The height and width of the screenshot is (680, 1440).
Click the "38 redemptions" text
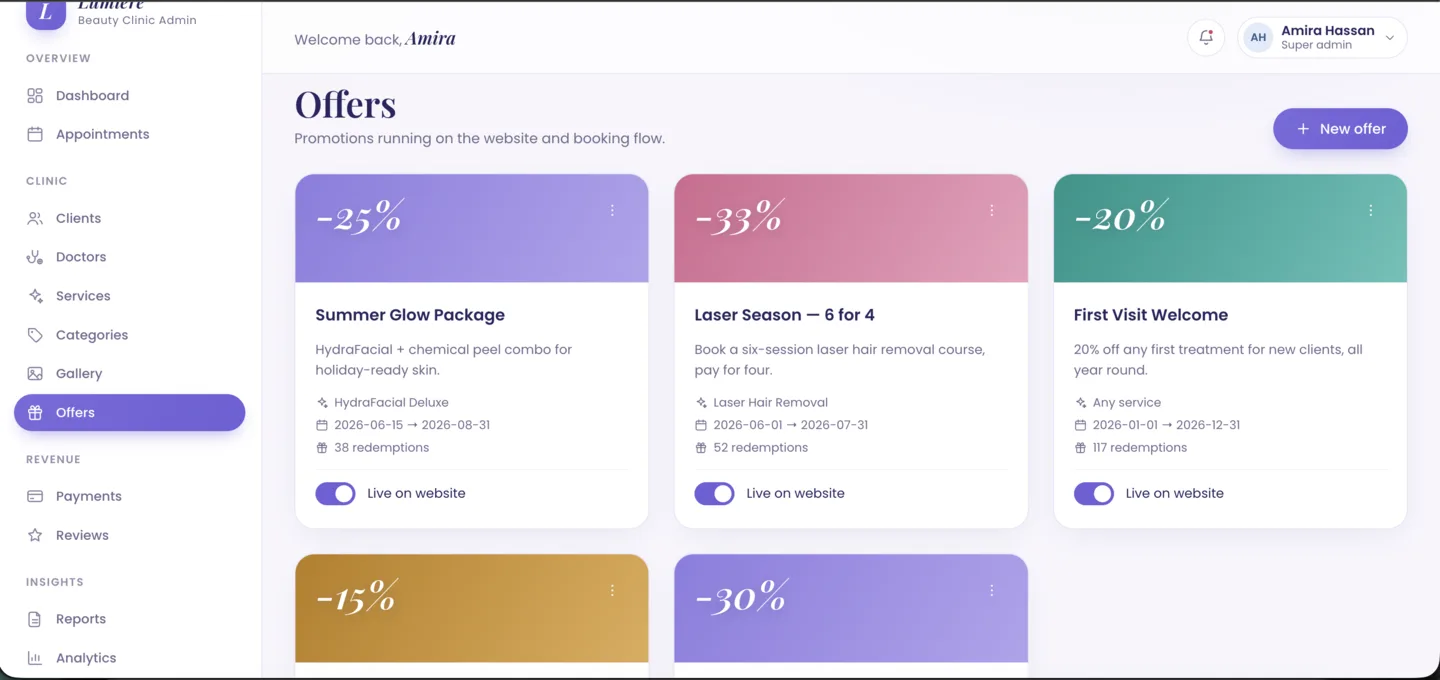(x=382, y=448)
